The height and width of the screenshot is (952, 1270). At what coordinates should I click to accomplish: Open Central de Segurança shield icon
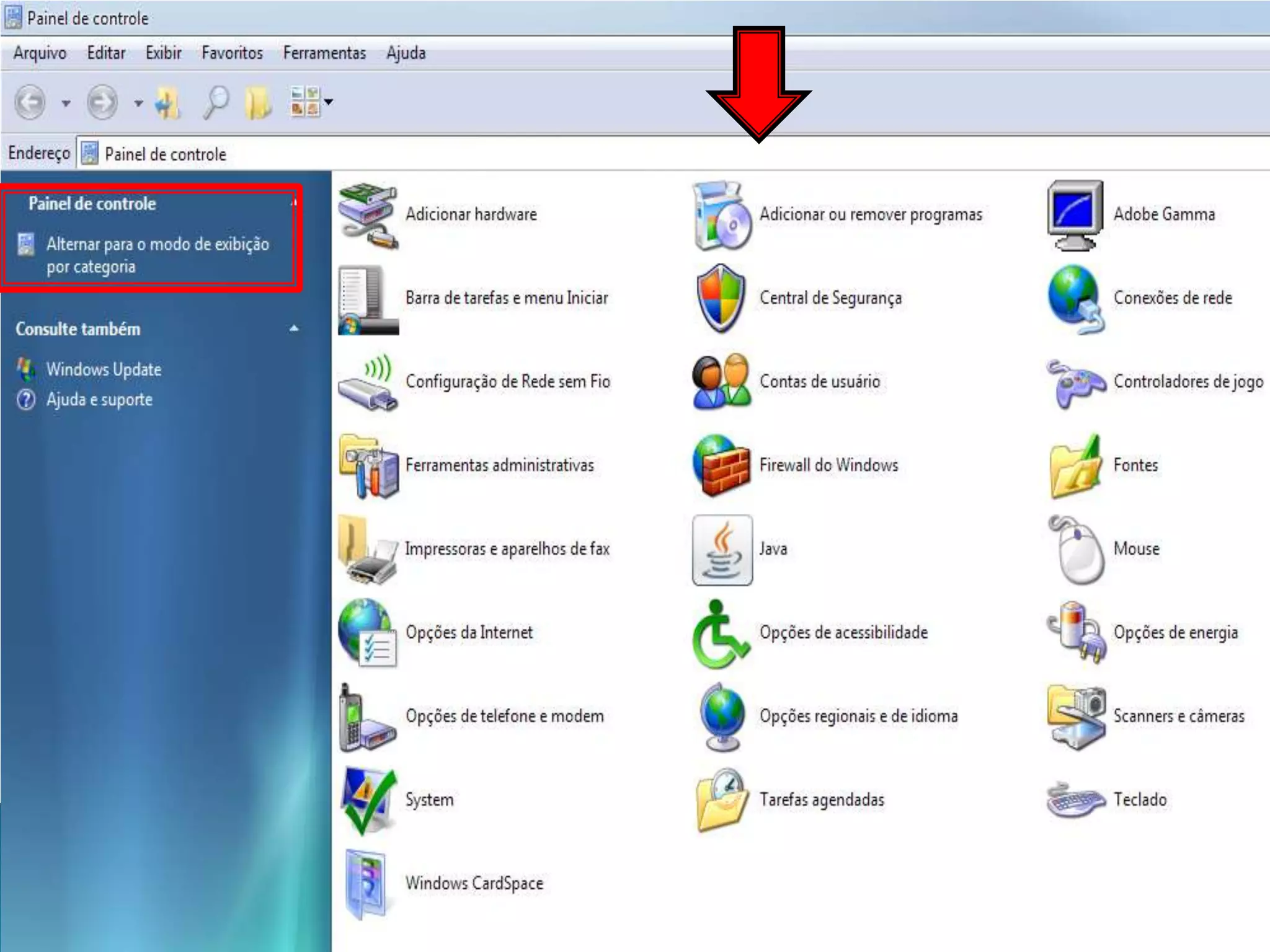(x=720, y=299)
